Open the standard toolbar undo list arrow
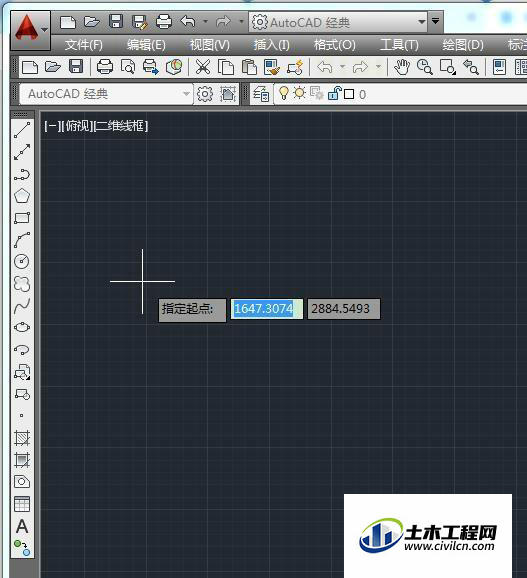This screenshot has width=527, height=578. [342, 67]
